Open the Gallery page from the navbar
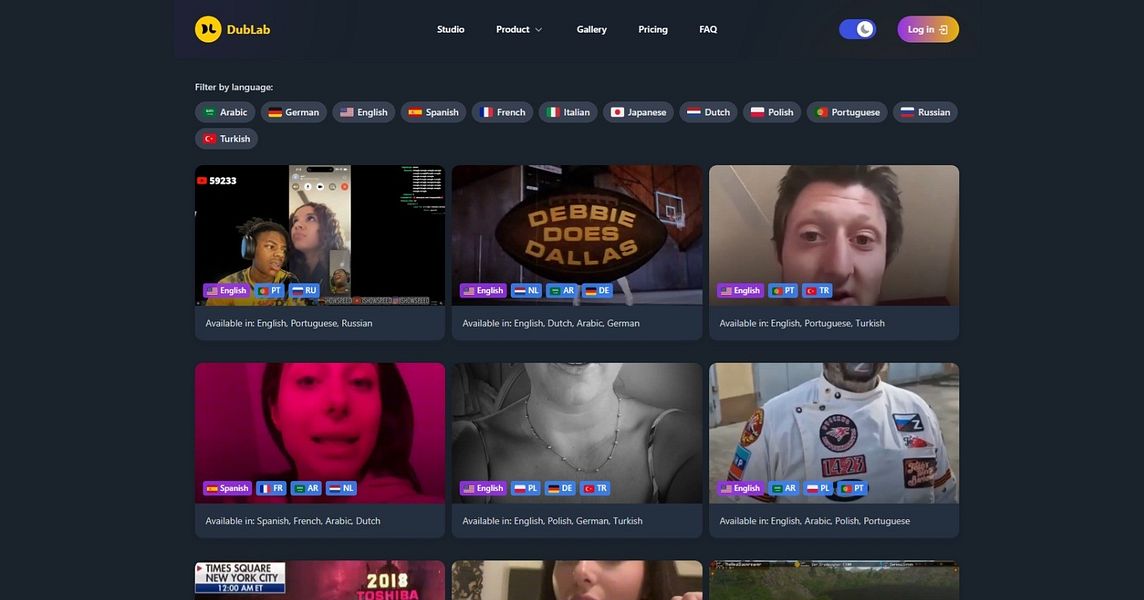Viewport: 1144px width, 600px height. (x=591, y=29)
